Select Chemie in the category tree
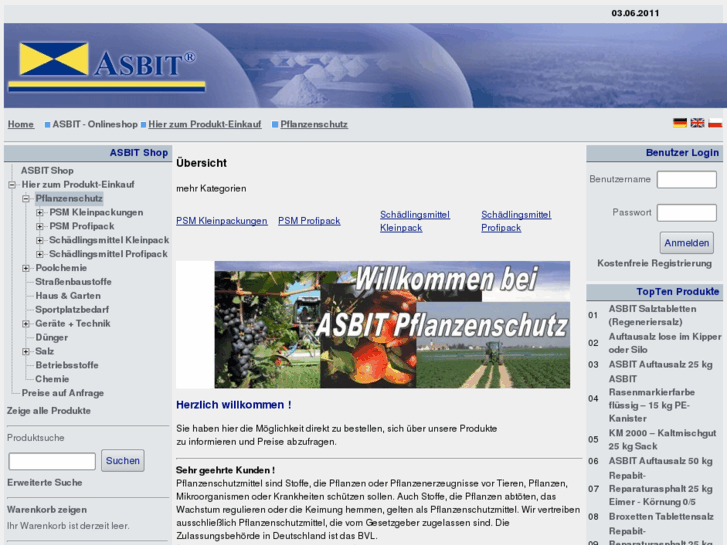The image size is (727, 545). pyautogui.click(x=52, y=379)
